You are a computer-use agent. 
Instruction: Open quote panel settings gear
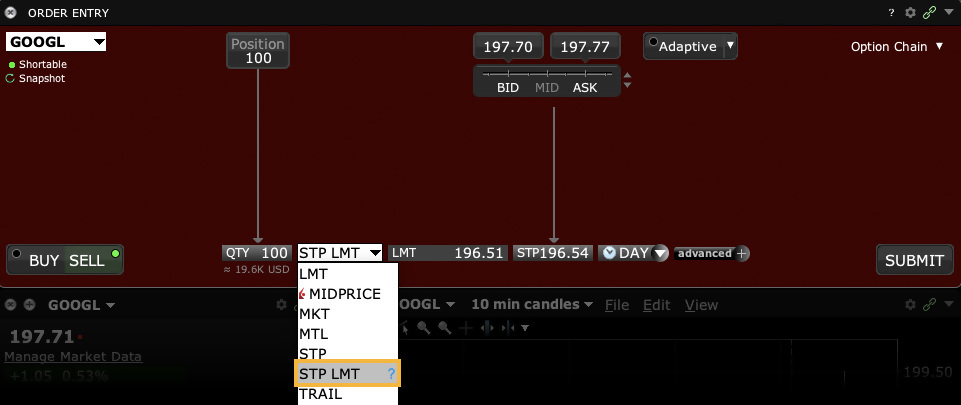point(281,305)
